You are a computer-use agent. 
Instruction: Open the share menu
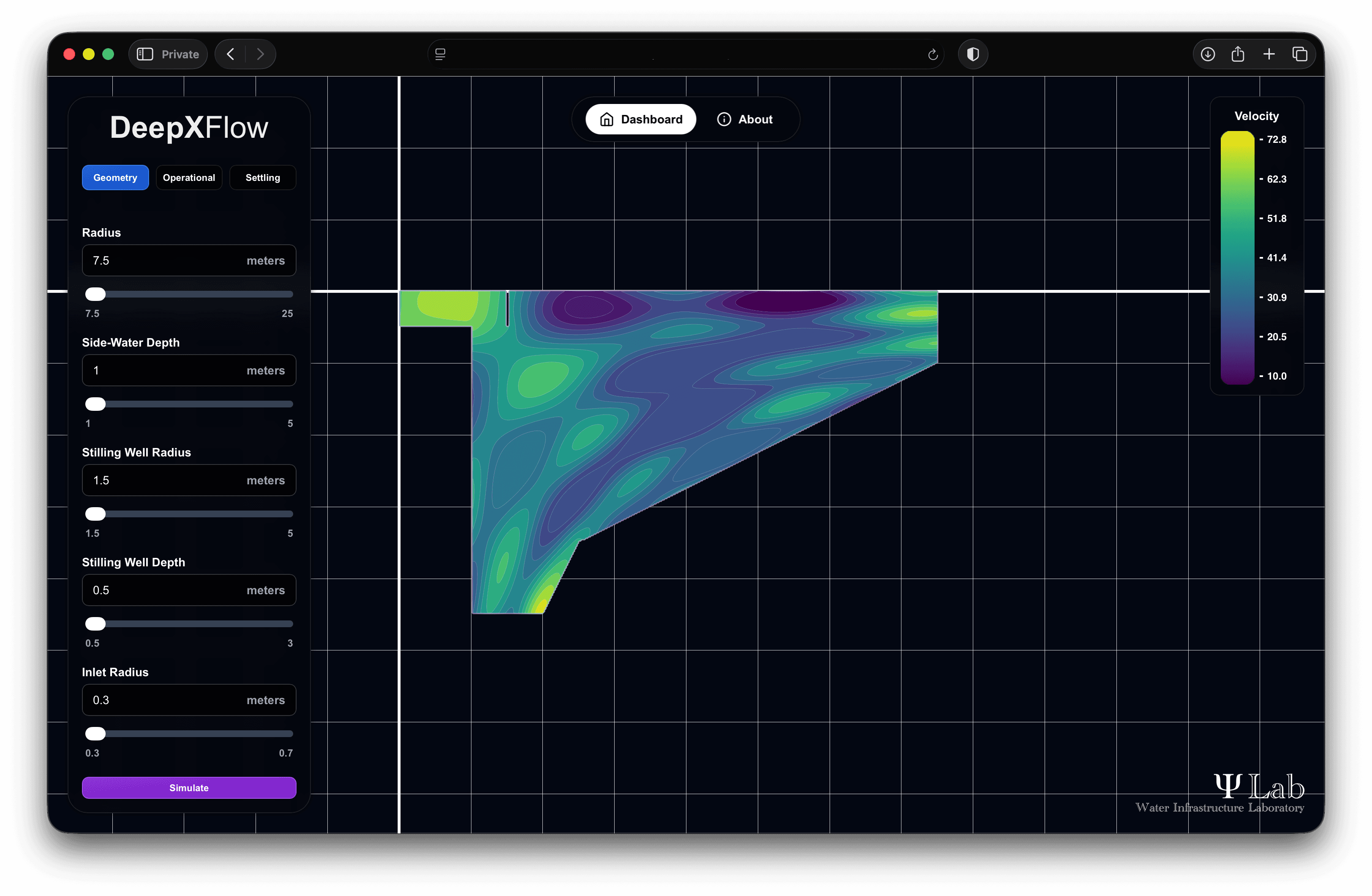click(1238, 54)
